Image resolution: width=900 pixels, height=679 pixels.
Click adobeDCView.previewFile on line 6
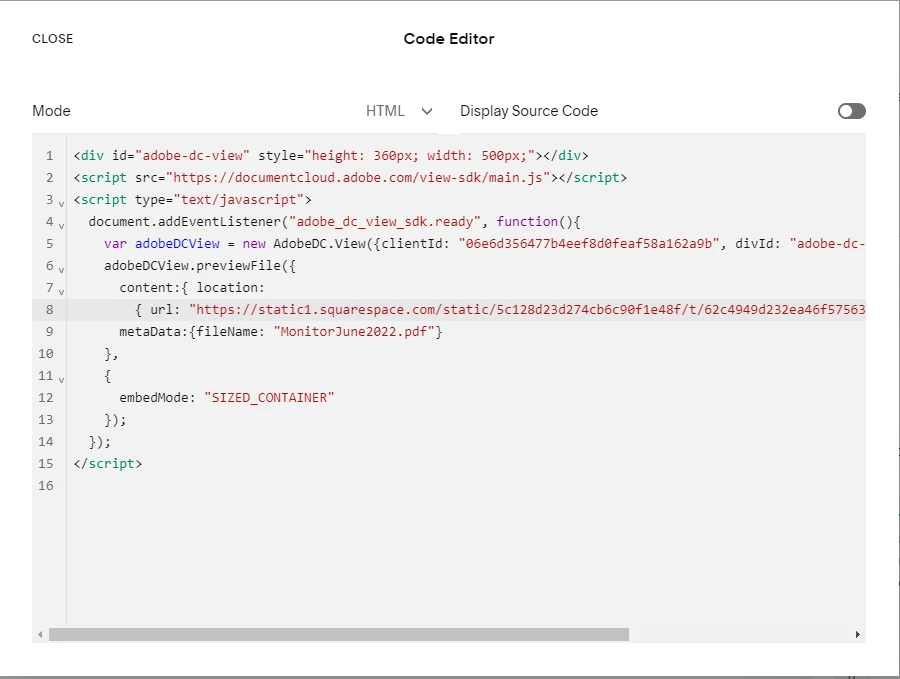point(192,265)
